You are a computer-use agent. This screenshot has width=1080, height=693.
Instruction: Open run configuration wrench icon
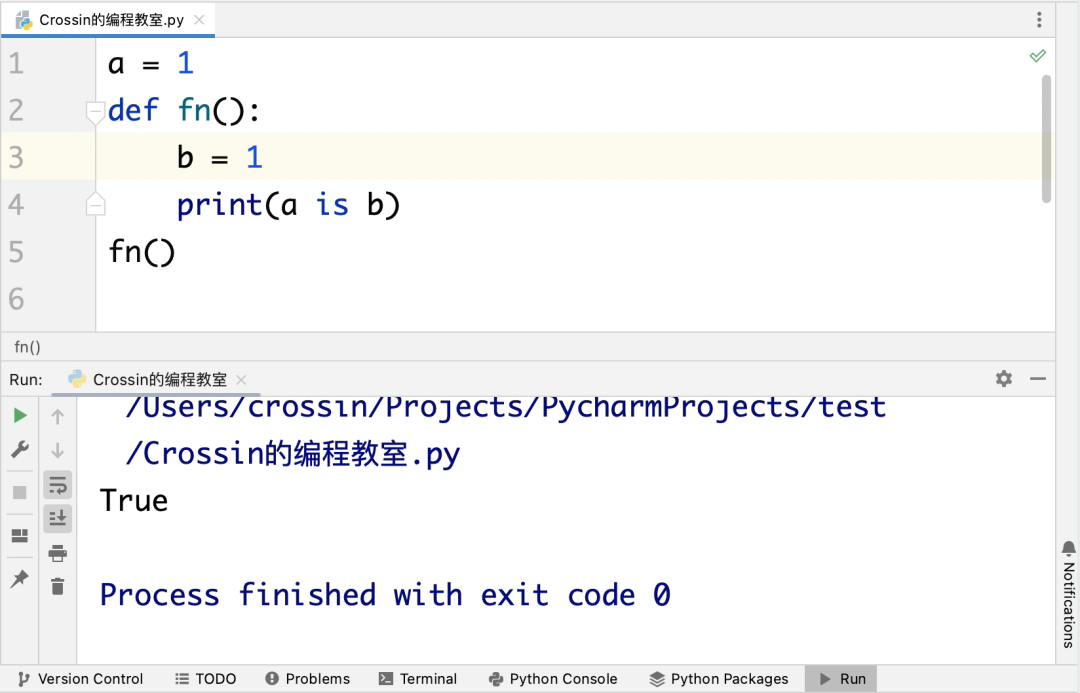tap(20, 450)
